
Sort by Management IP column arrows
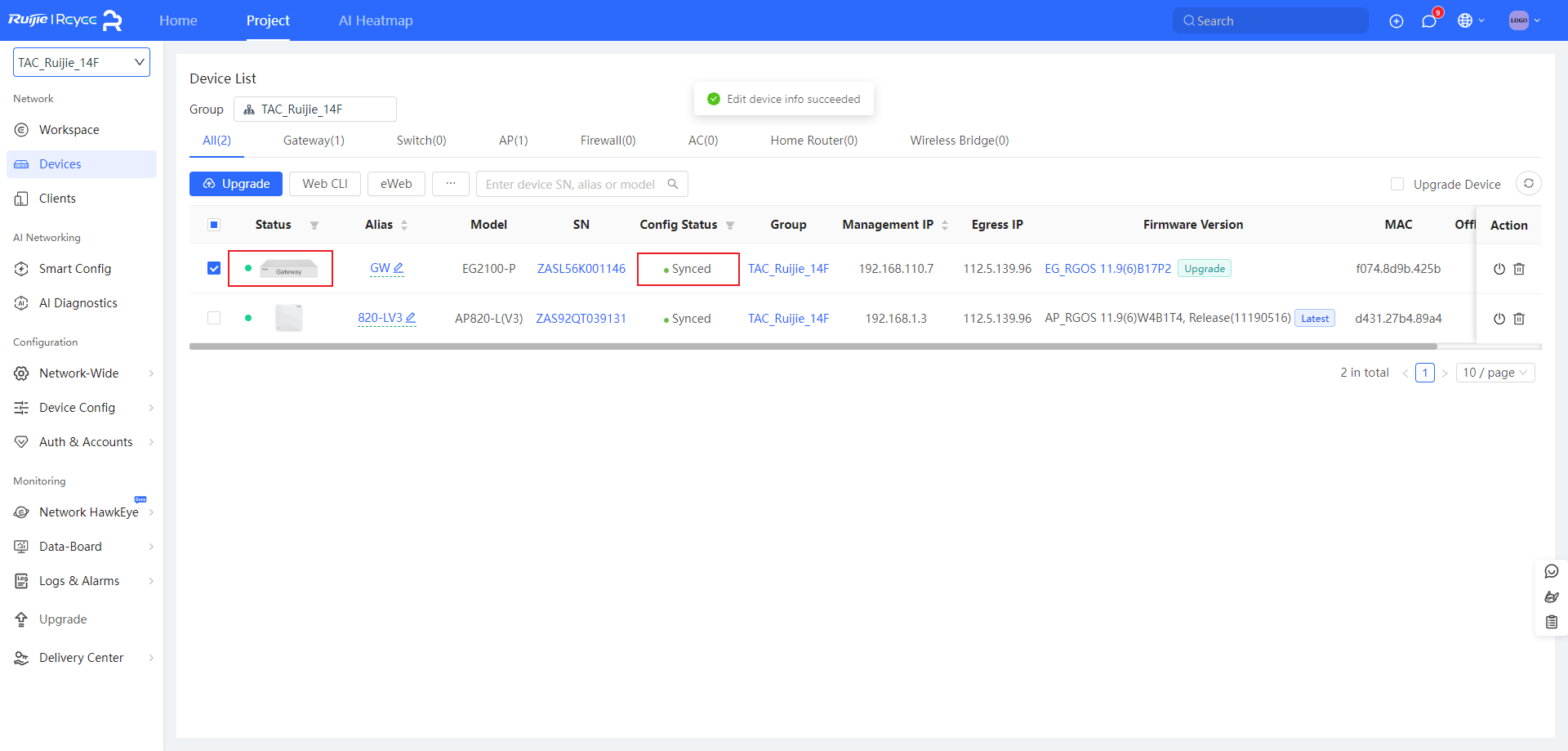click(945, 226)
